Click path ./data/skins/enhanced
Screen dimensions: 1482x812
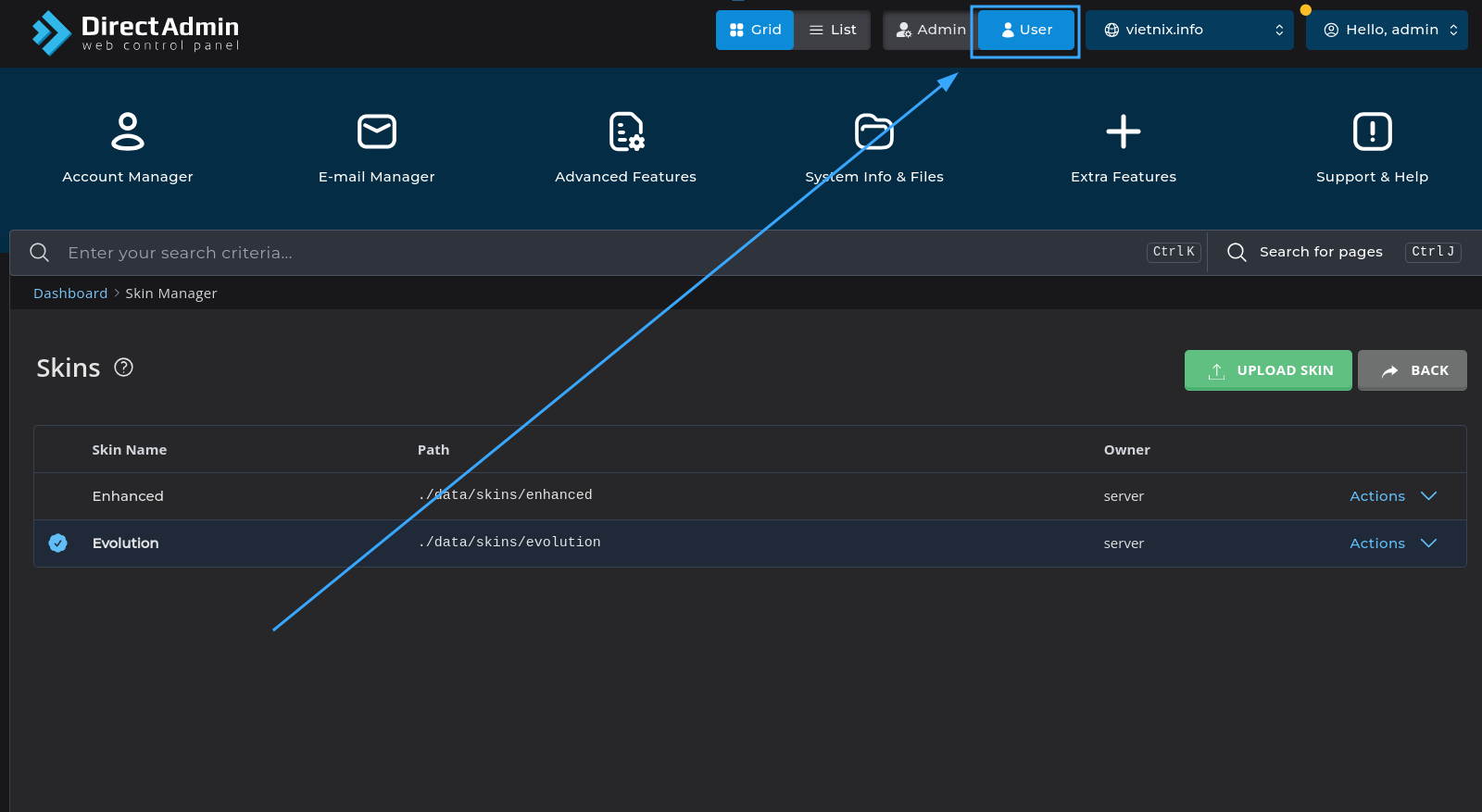pyautogui.click(x=506, y=495)
